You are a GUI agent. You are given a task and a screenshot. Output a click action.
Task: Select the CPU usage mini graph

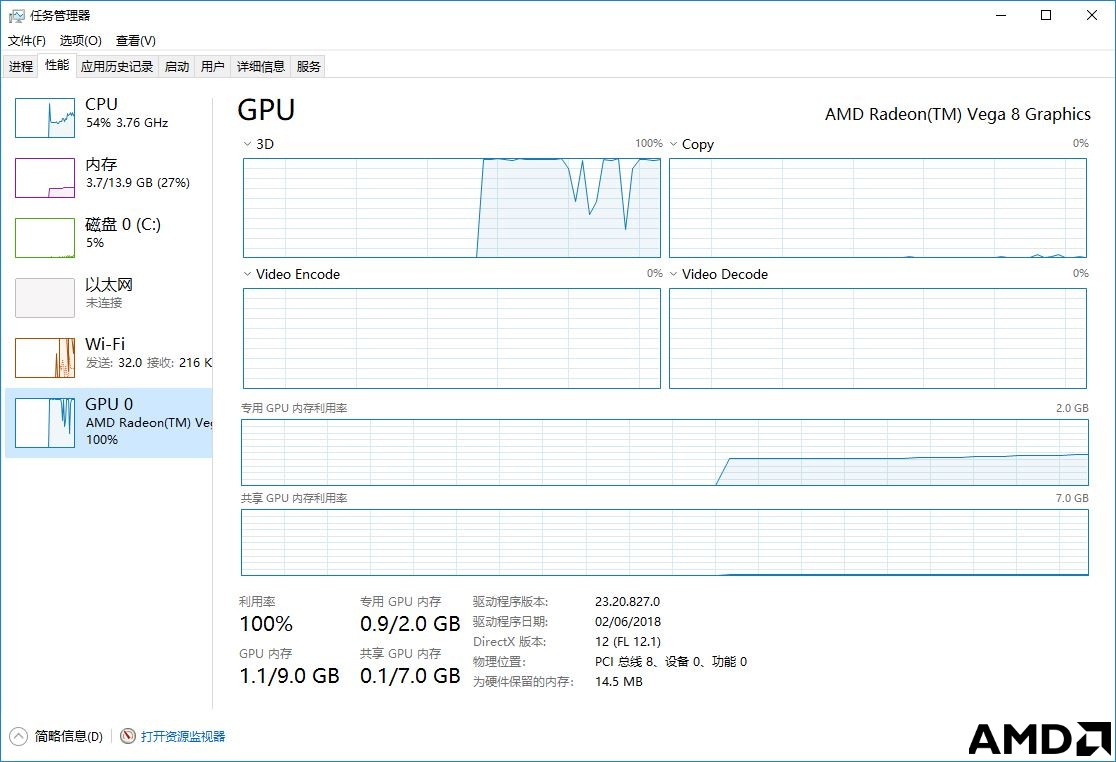[x=45, y=118]
